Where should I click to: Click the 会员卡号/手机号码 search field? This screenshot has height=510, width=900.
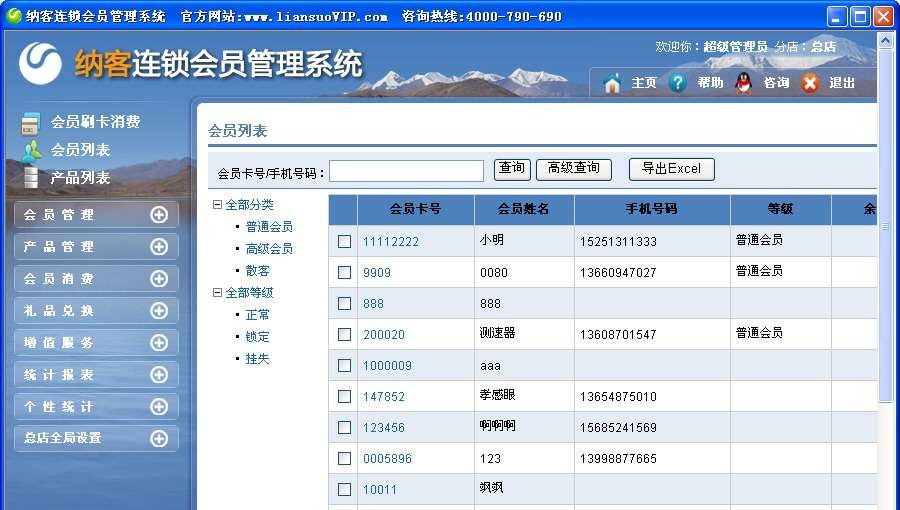tap(406, 171)
